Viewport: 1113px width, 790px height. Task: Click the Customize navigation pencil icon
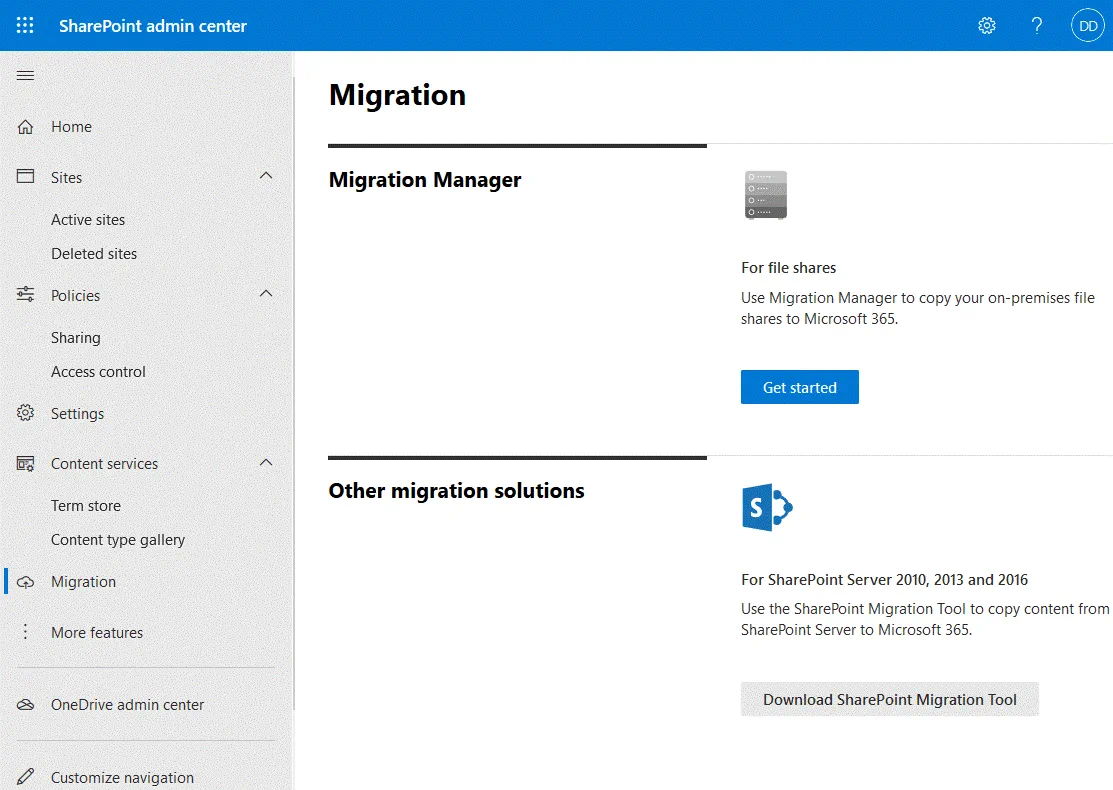point(25,776)
